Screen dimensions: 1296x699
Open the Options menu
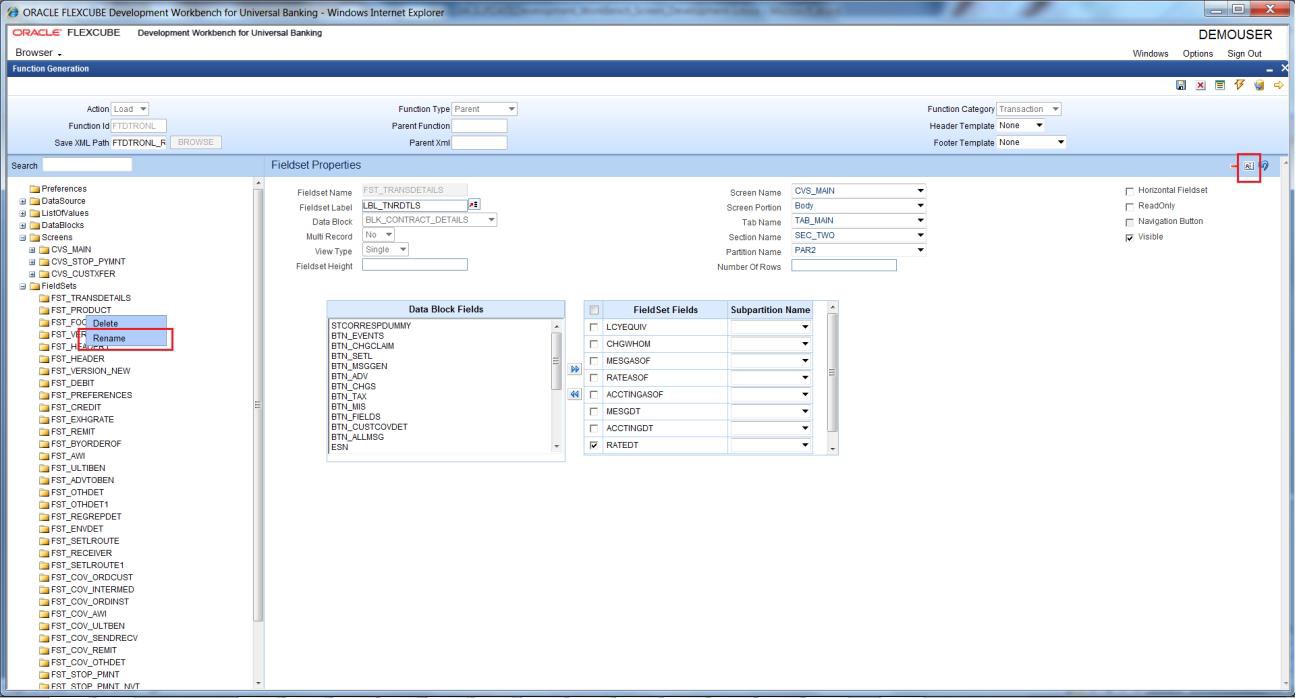1197,53
